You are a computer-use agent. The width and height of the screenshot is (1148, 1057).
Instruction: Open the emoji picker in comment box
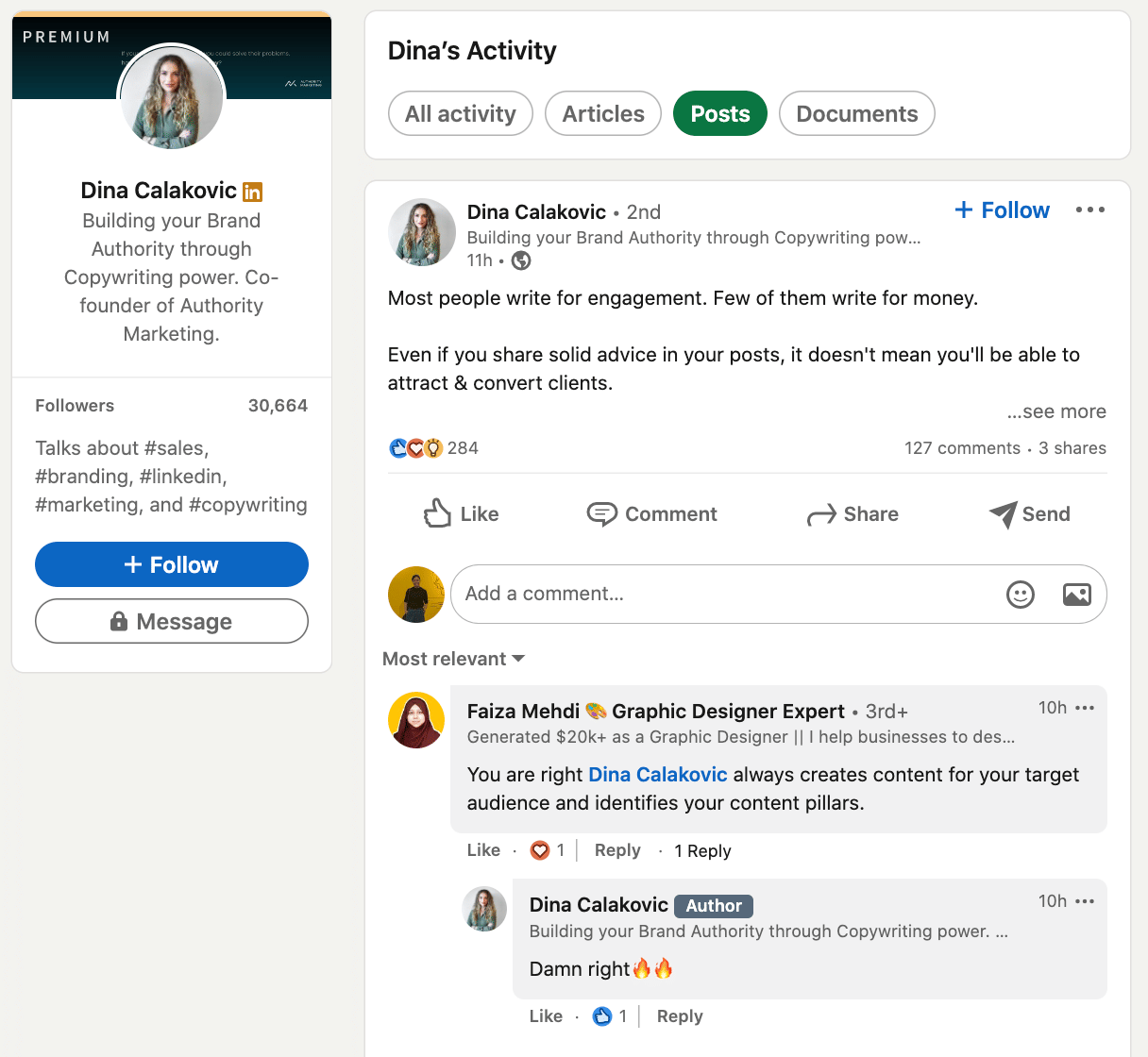point(1021,594)
